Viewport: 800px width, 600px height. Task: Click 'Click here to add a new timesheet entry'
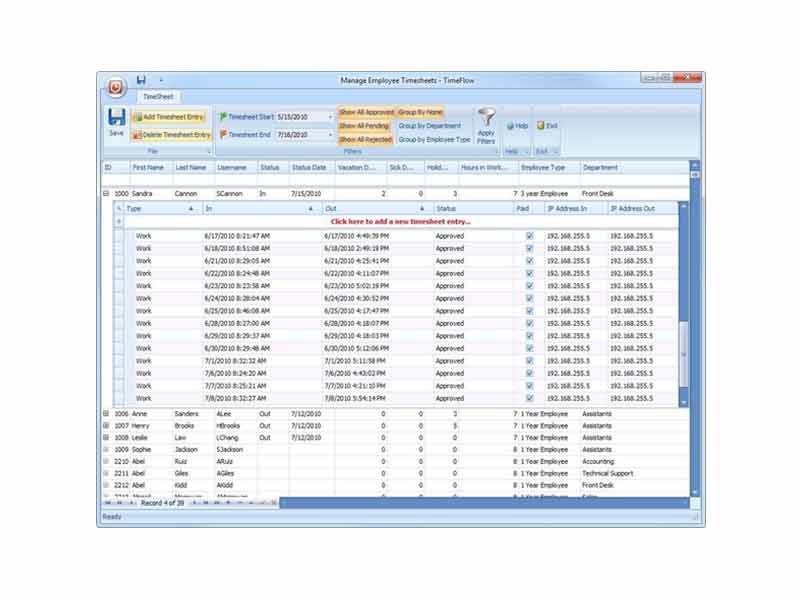pyautogui.click(x=401, y=221)
